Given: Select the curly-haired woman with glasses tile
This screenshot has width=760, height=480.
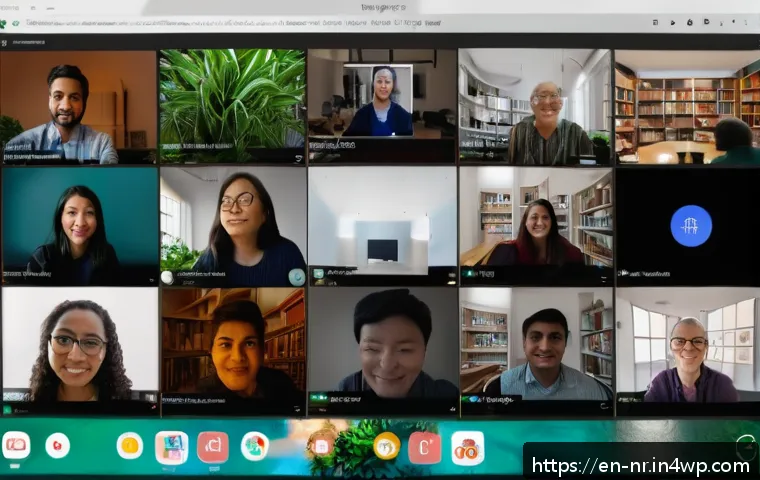Looking at the screenshot, I should [x=80, y=352].
